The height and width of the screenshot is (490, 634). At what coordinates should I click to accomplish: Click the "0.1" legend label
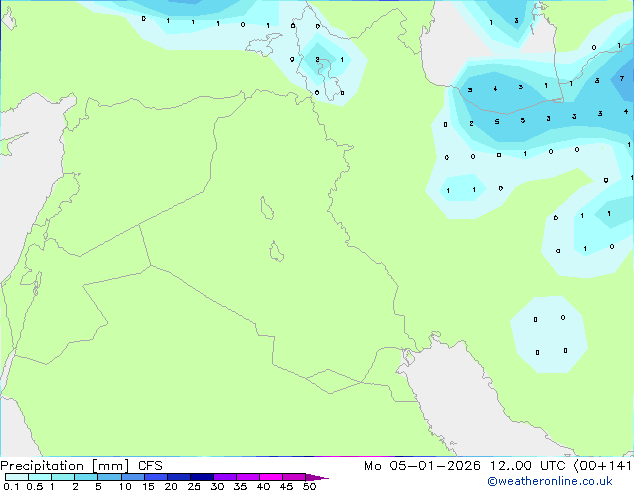click(x=11, y=486)
